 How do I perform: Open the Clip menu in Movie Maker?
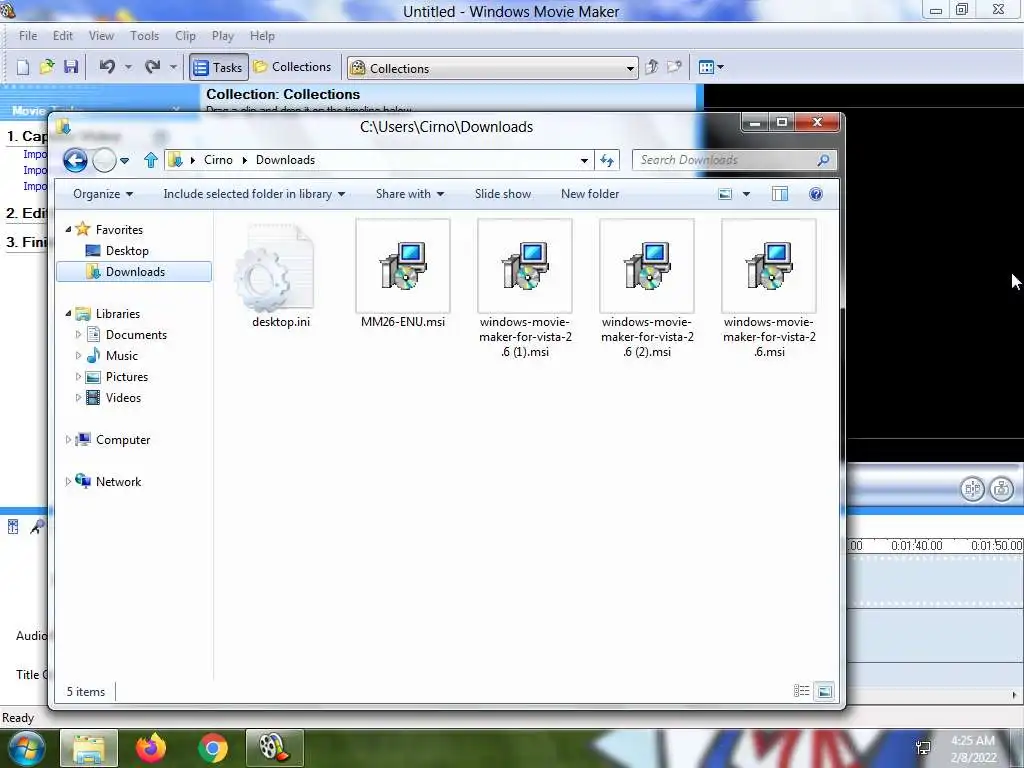coord(185,36)
